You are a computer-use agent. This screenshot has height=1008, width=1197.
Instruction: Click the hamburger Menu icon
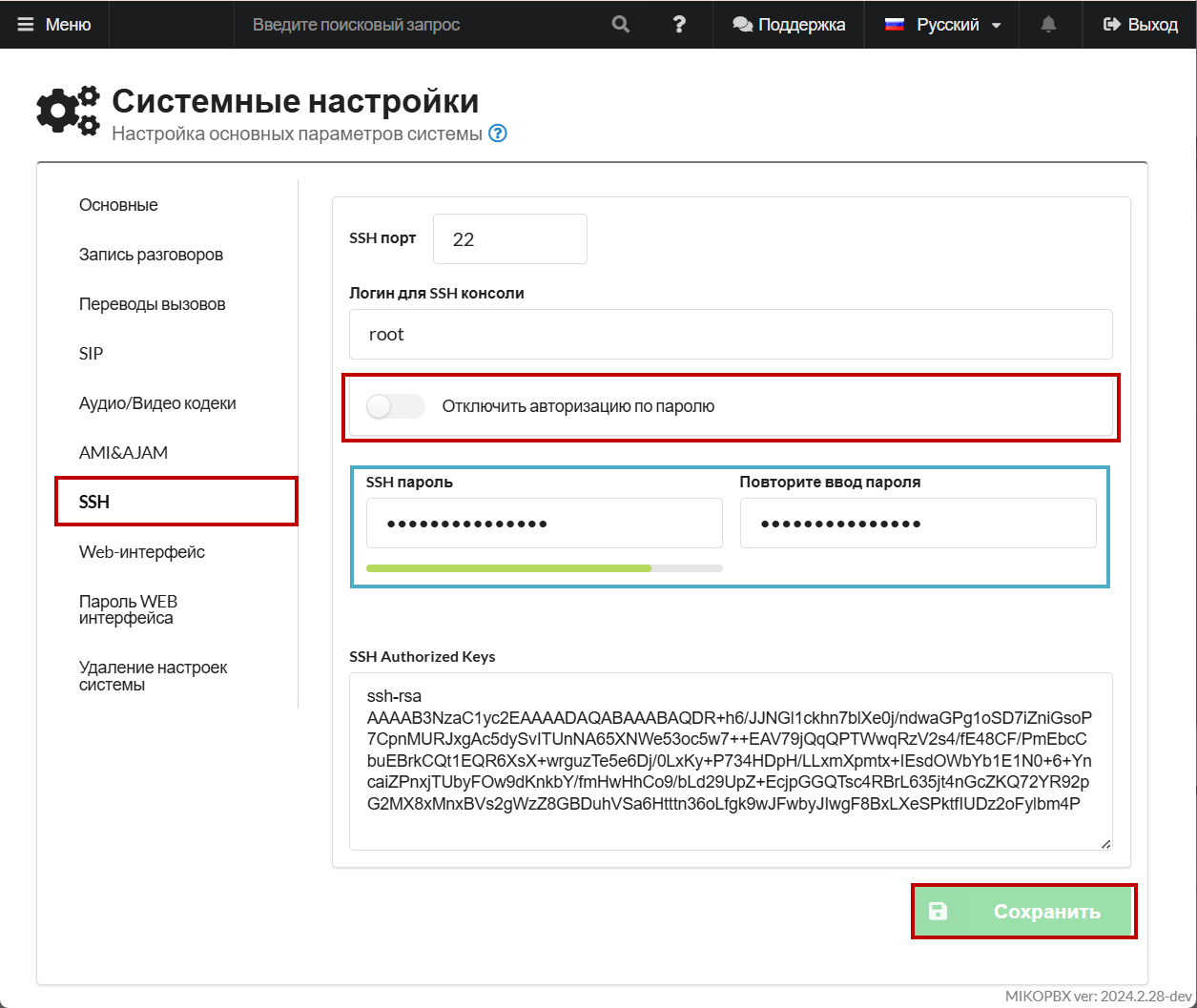click(x=26, y=25)
